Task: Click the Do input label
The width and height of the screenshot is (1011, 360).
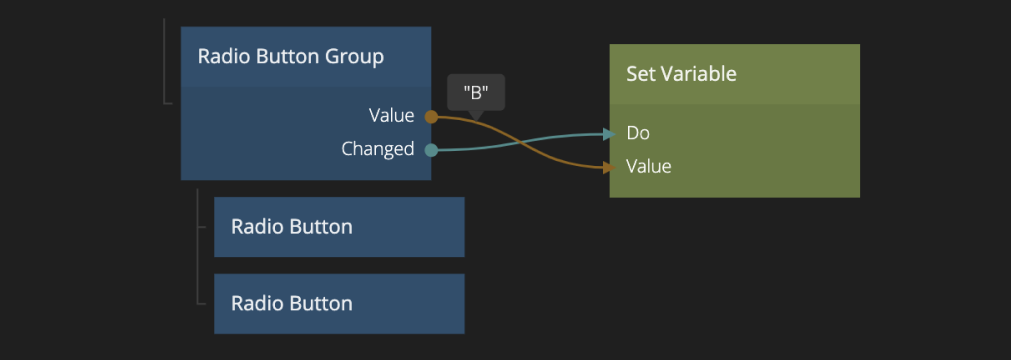Action: (638, 133)
